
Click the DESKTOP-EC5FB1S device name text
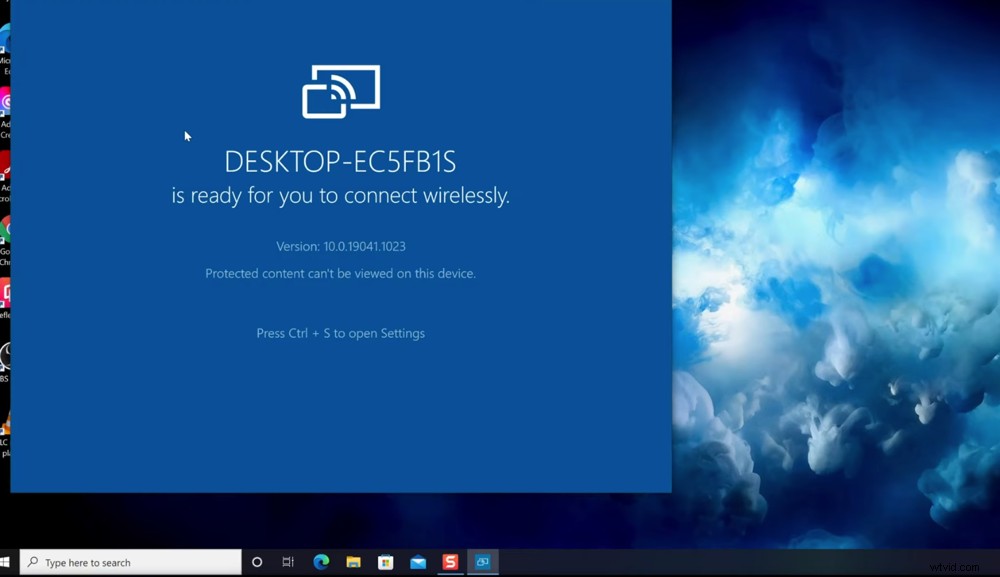[340, 162]
